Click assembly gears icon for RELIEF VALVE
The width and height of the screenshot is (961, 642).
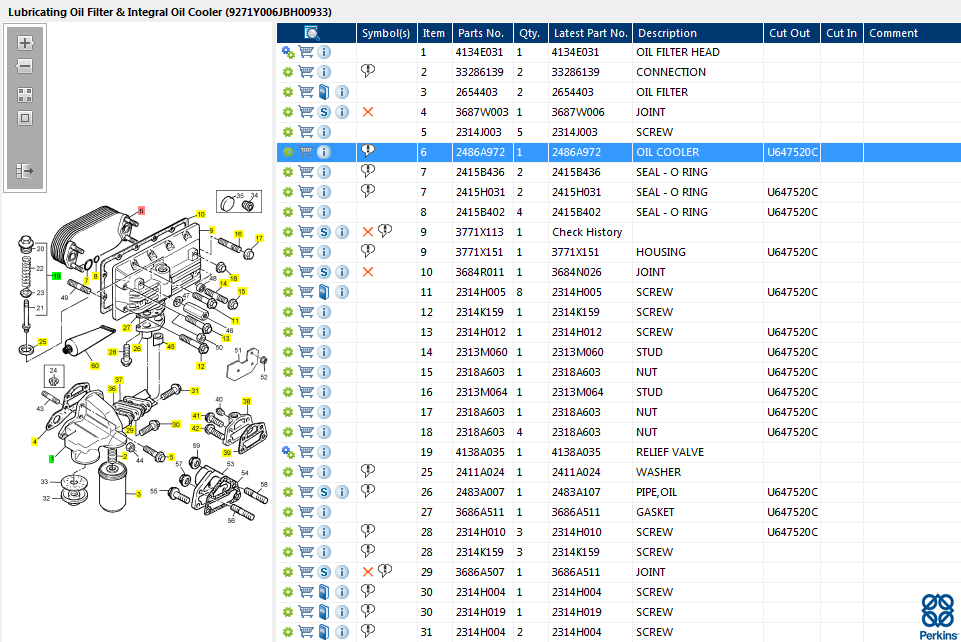[x=288, y=452]
